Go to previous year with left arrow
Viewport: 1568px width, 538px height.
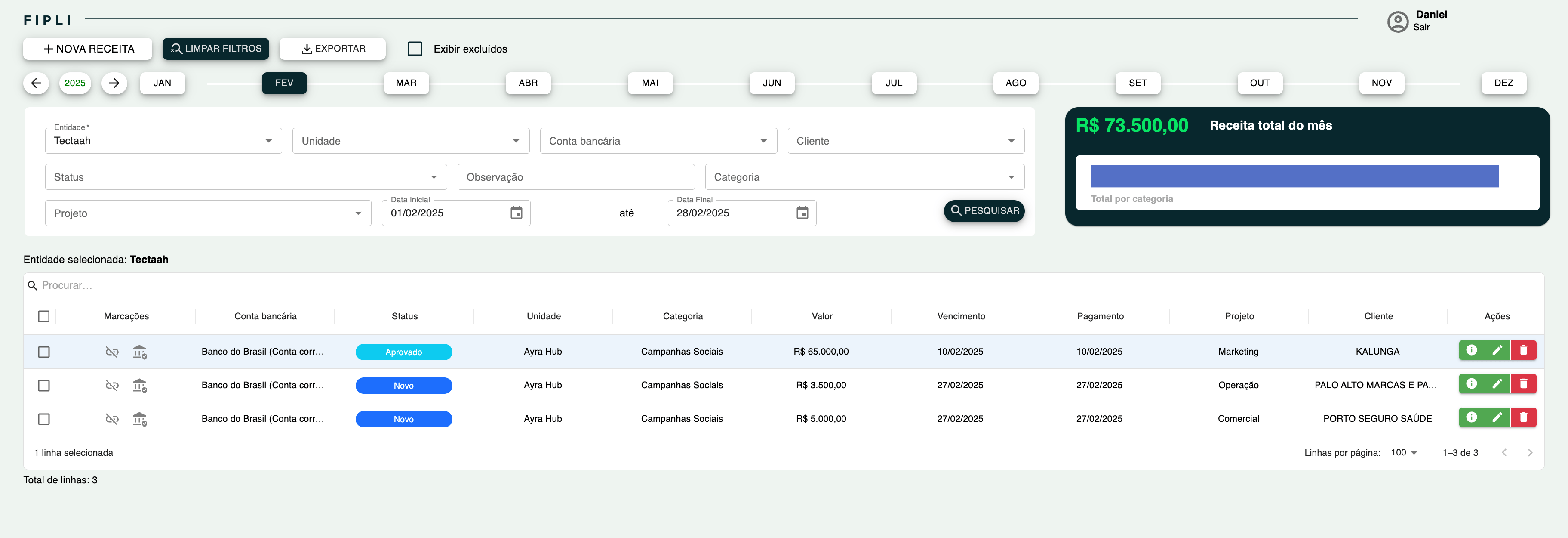[36, 83]
